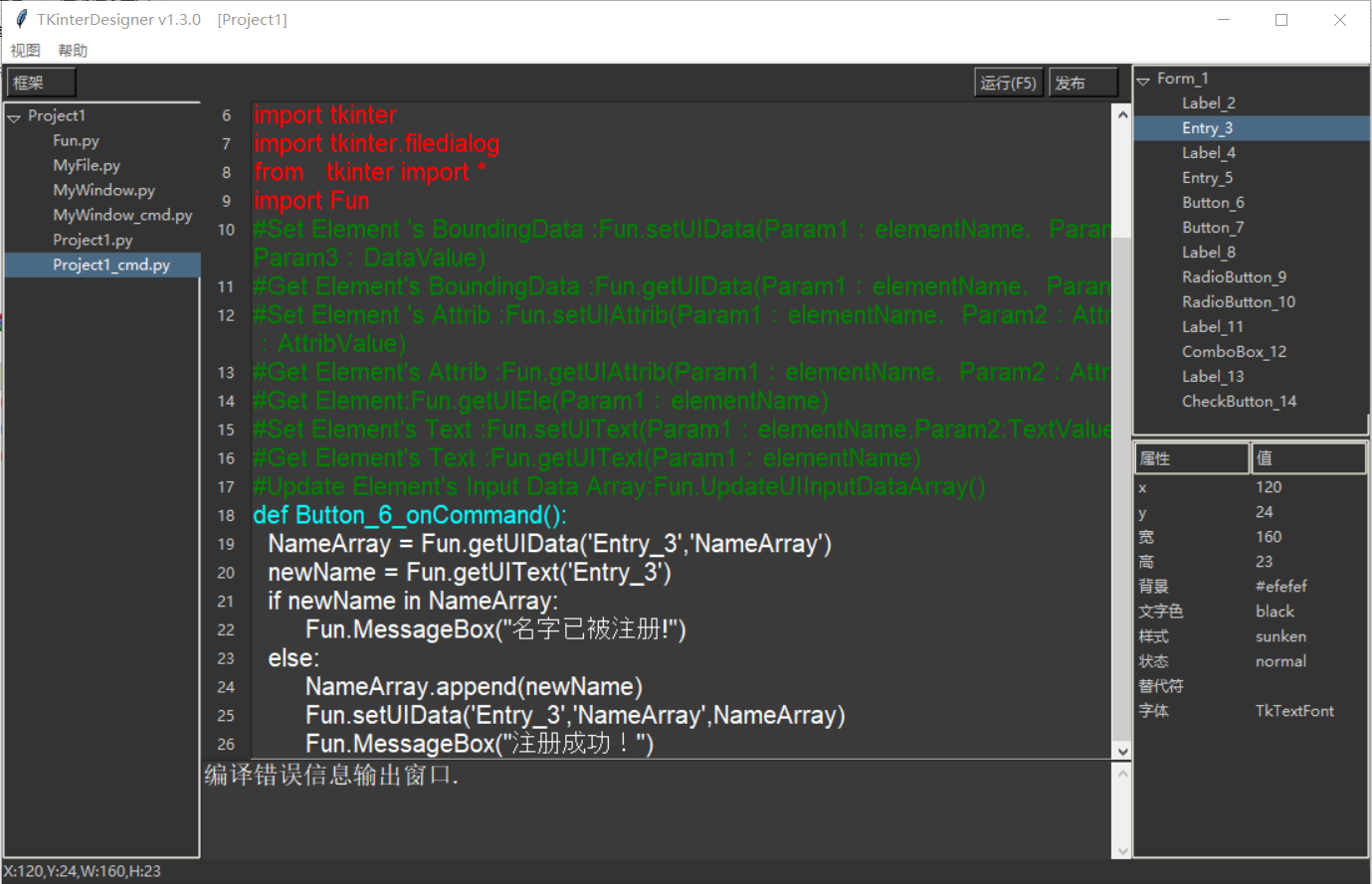Screen dimensions: 1372x884
Task: Click code line 18 def Button_6_onCommand
Action: 410,515
